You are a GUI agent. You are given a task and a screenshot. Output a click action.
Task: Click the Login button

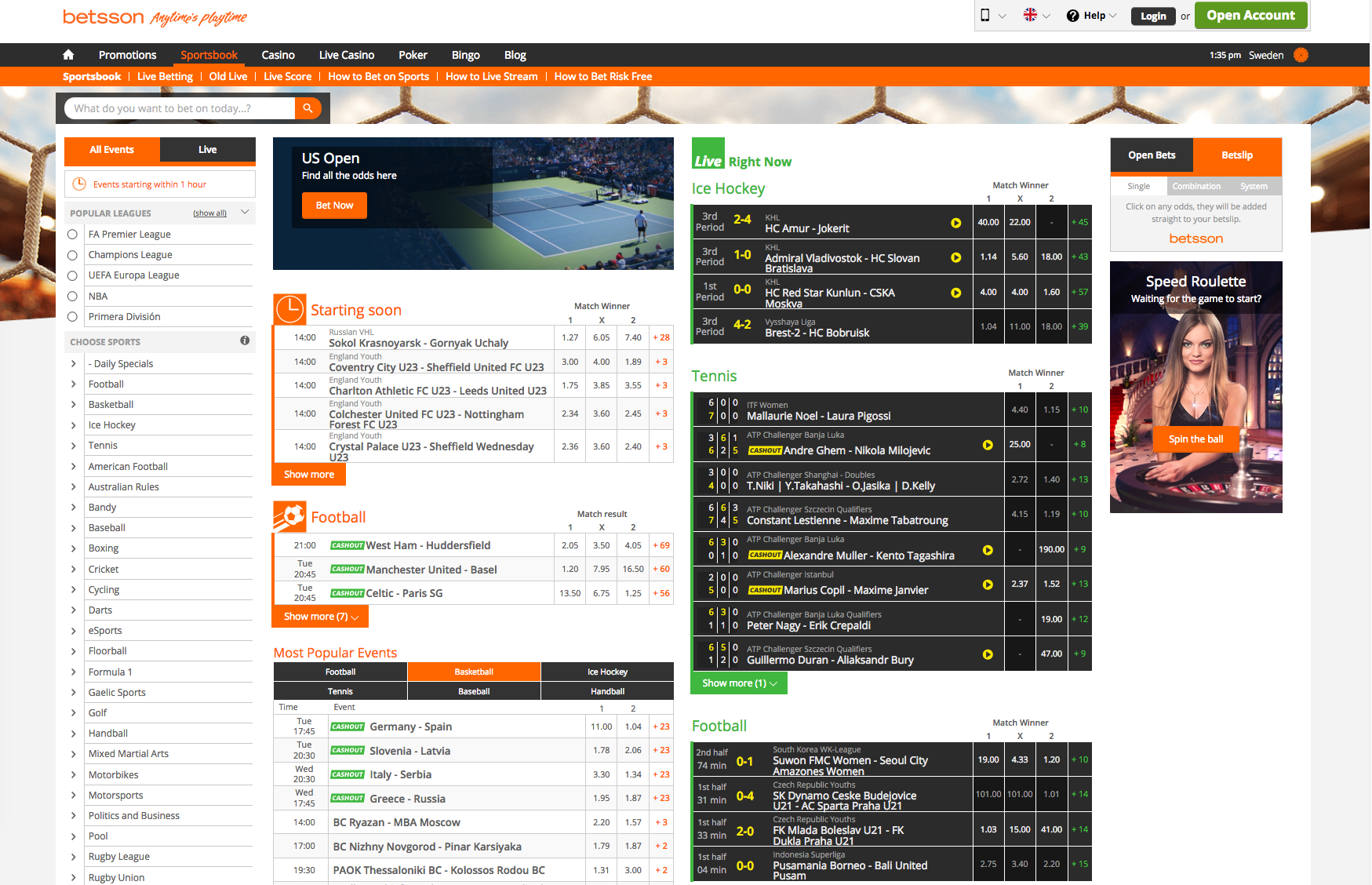1153,16
